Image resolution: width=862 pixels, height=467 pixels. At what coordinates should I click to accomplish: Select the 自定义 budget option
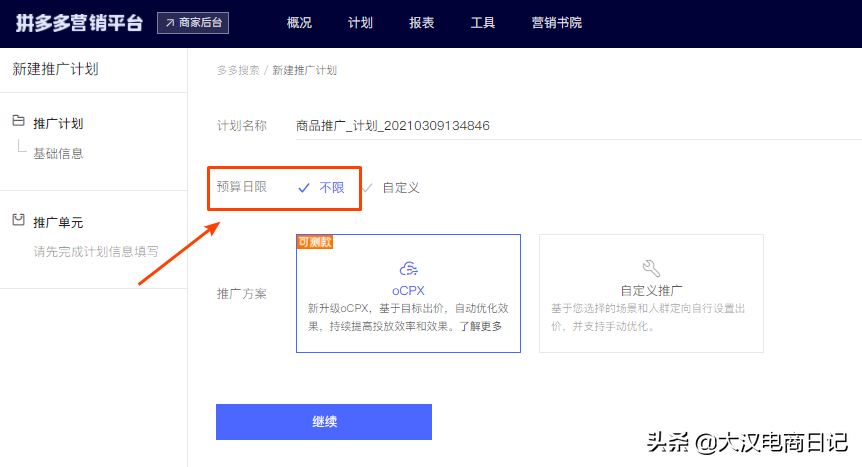[x=392, y=188]
